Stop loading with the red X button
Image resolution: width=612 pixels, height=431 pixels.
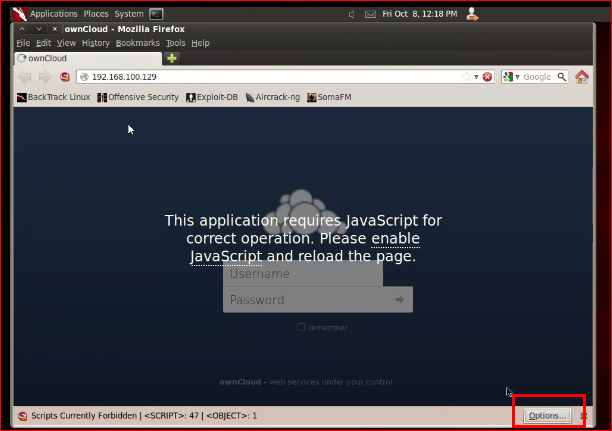pos(487,77)
